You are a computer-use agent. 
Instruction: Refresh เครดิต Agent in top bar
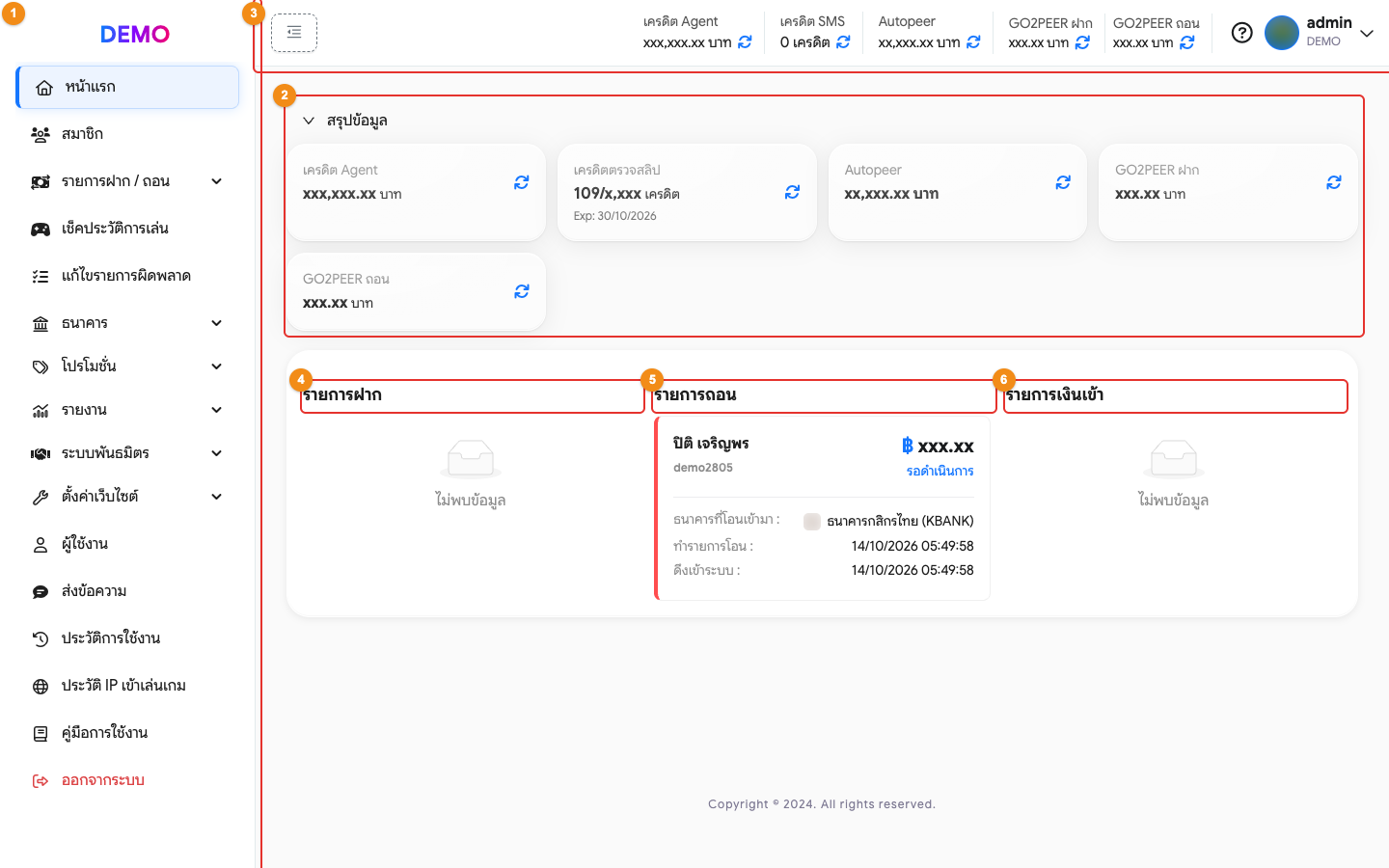(x=745, y=42)
